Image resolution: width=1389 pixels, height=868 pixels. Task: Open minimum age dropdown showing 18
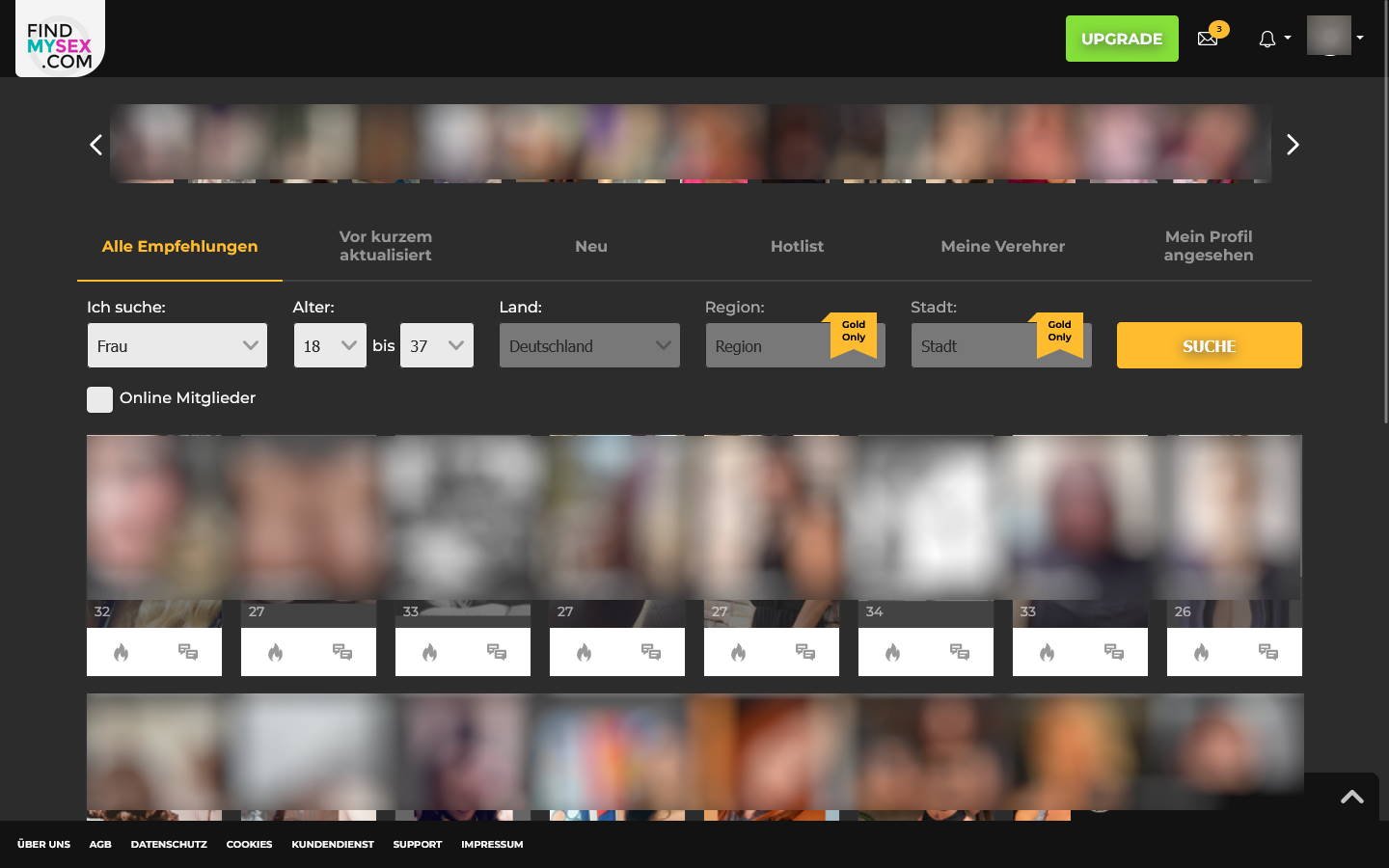pos(330,345)
